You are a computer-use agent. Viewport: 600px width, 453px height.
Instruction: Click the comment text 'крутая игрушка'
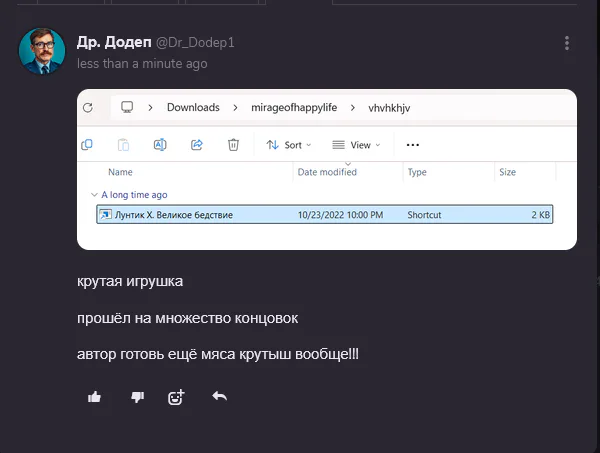(x=130, y=282)
